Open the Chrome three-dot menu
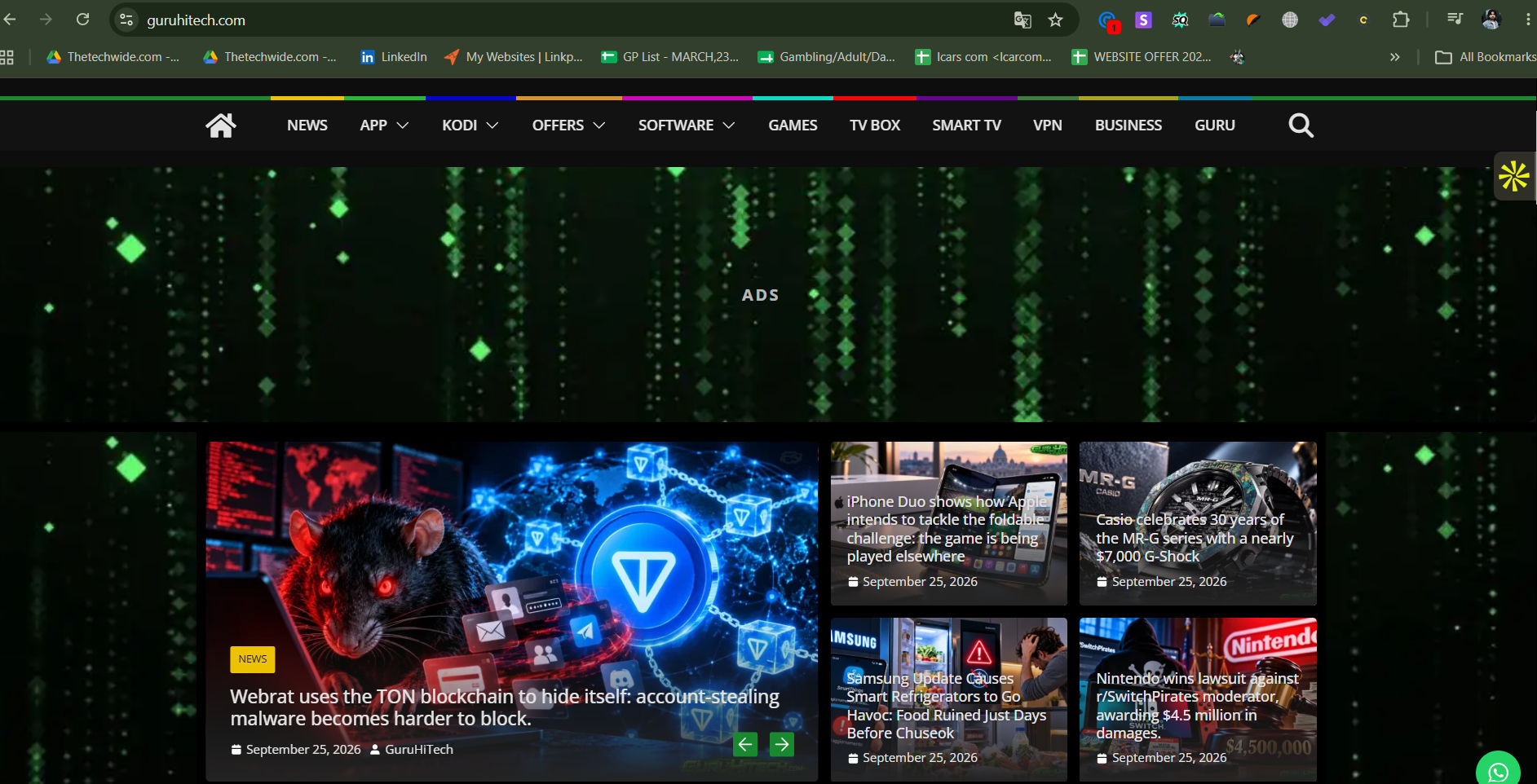 click(1527, 20)
